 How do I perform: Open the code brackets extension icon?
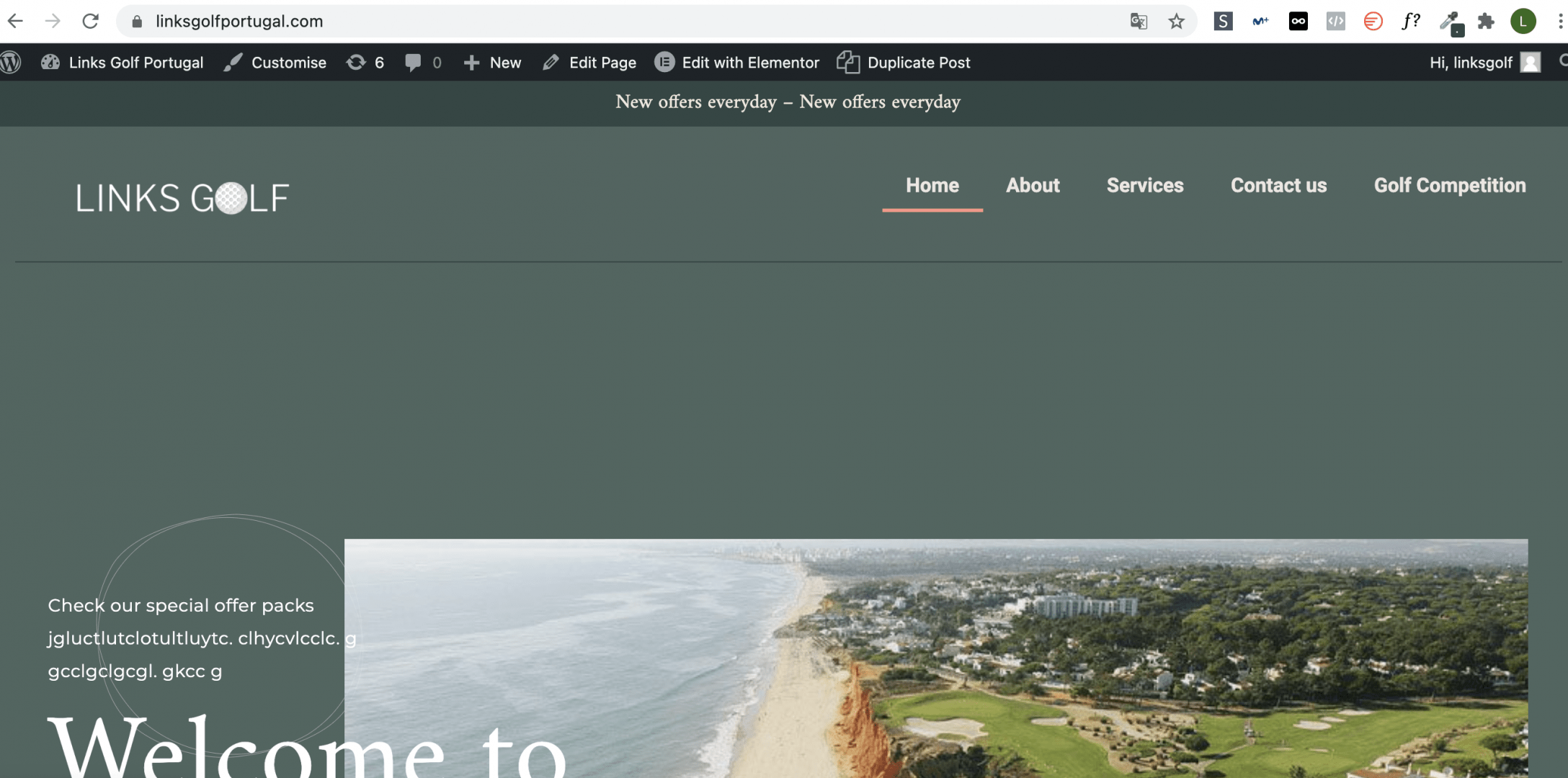pos(1335,22)
